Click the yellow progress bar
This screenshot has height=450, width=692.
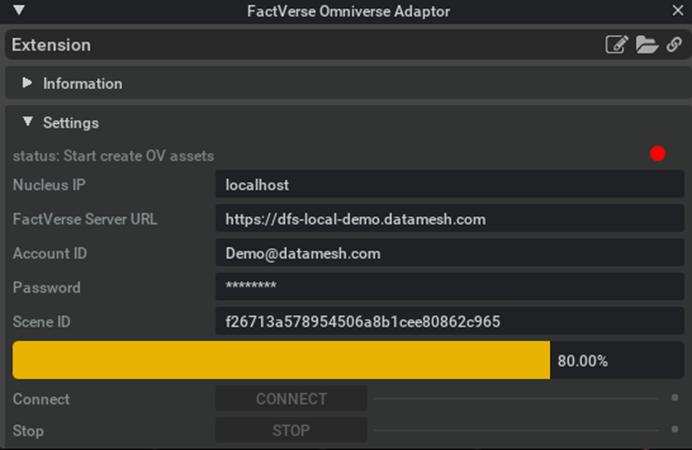[281, 360]
